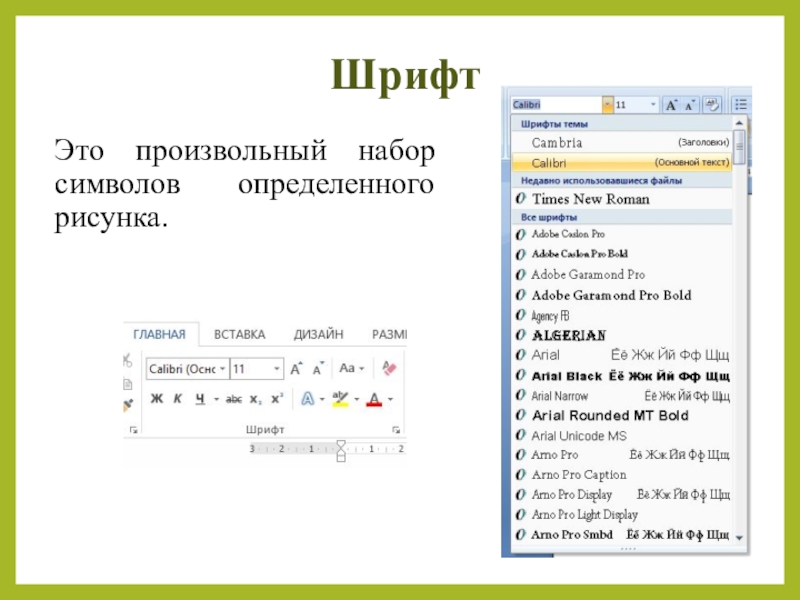This screenshot has height=600, width=800.
Task: Click font list scroll down arrow
Action: pos(739,538)
